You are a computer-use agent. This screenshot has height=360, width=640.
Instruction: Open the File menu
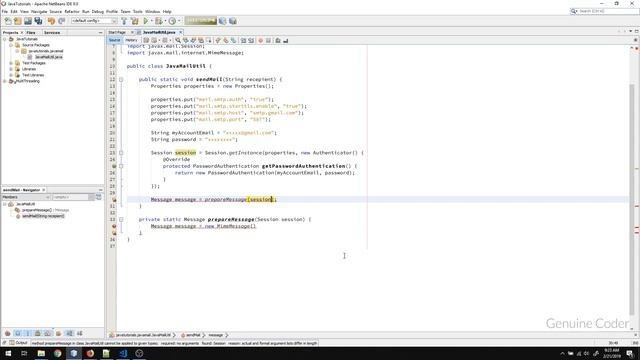click(5, 11)
